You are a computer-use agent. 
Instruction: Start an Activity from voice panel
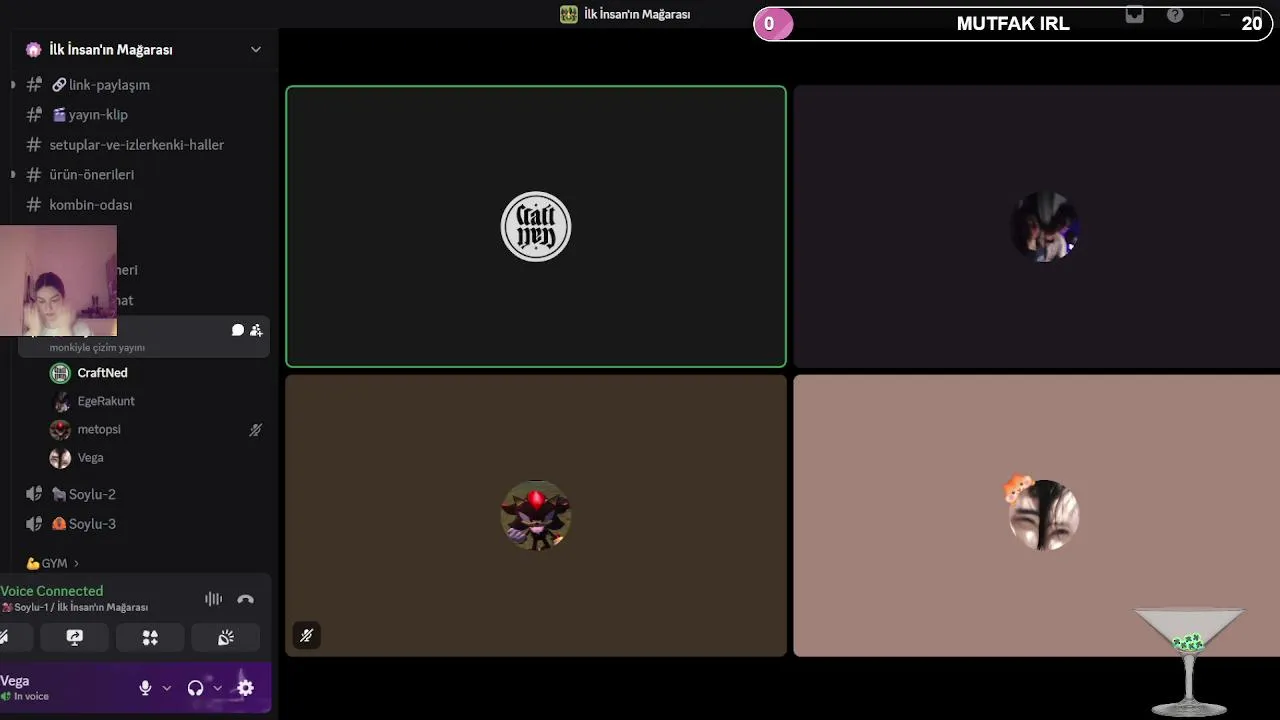[x=150, y=637]
